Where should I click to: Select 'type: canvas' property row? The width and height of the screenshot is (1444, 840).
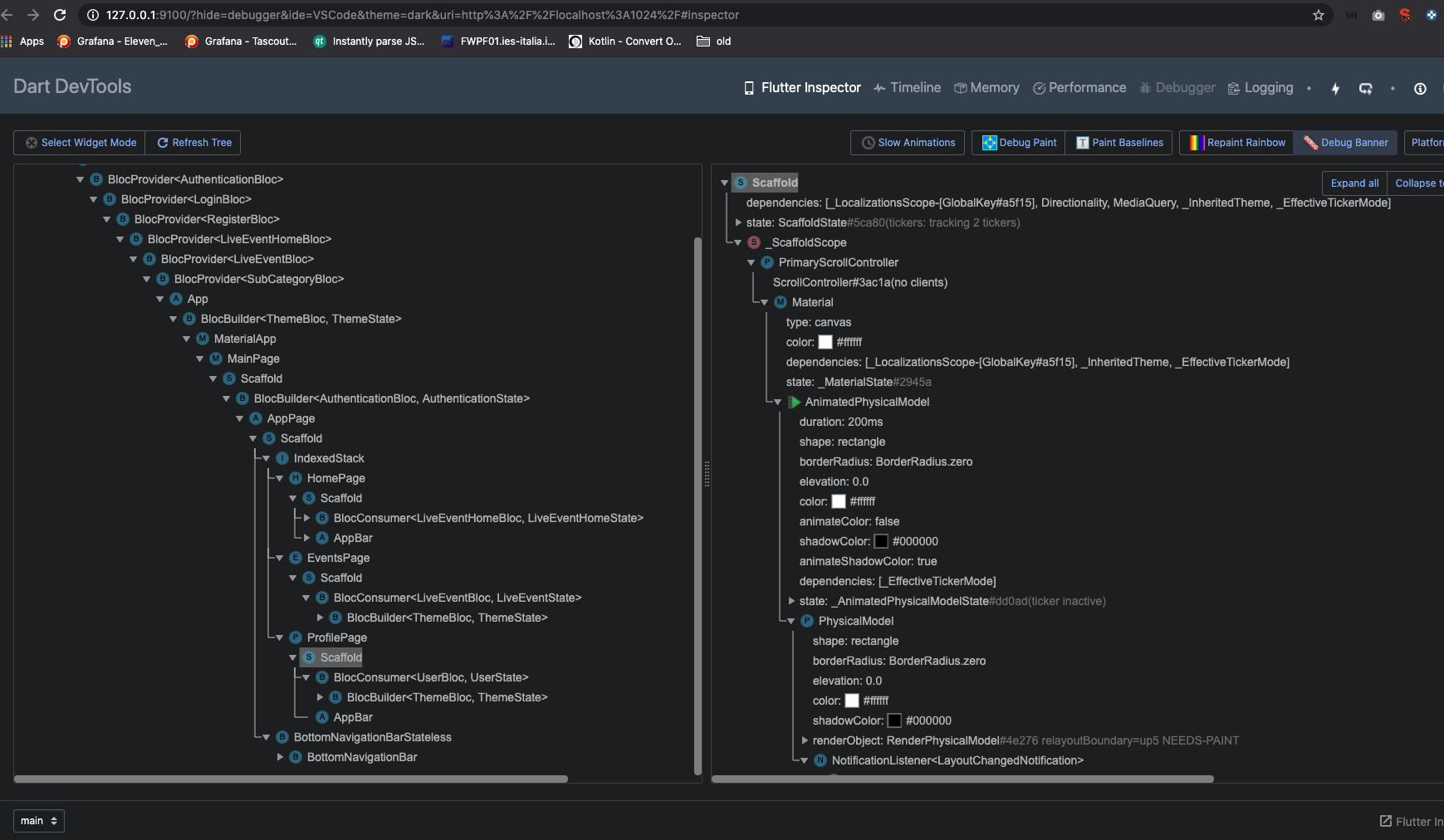click(819, 322)
